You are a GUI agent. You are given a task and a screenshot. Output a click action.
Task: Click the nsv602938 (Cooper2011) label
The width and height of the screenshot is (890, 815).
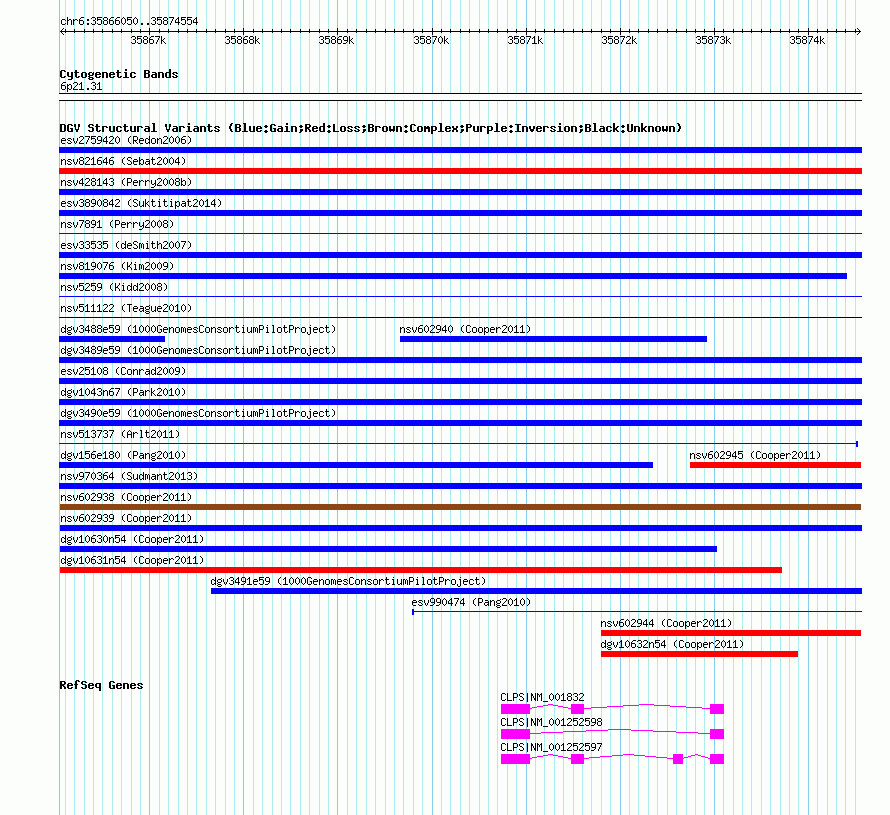(126, 497)
